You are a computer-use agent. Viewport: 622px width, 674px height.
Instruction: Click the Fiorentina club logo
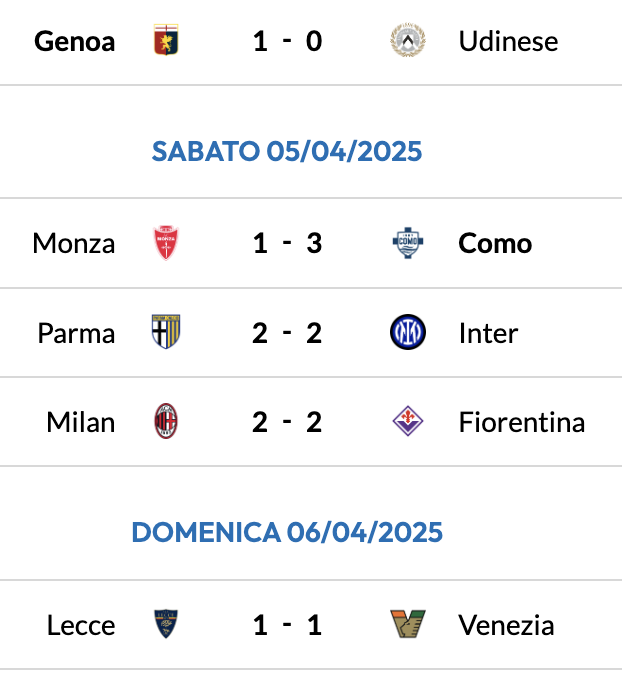tap(408, 422)
